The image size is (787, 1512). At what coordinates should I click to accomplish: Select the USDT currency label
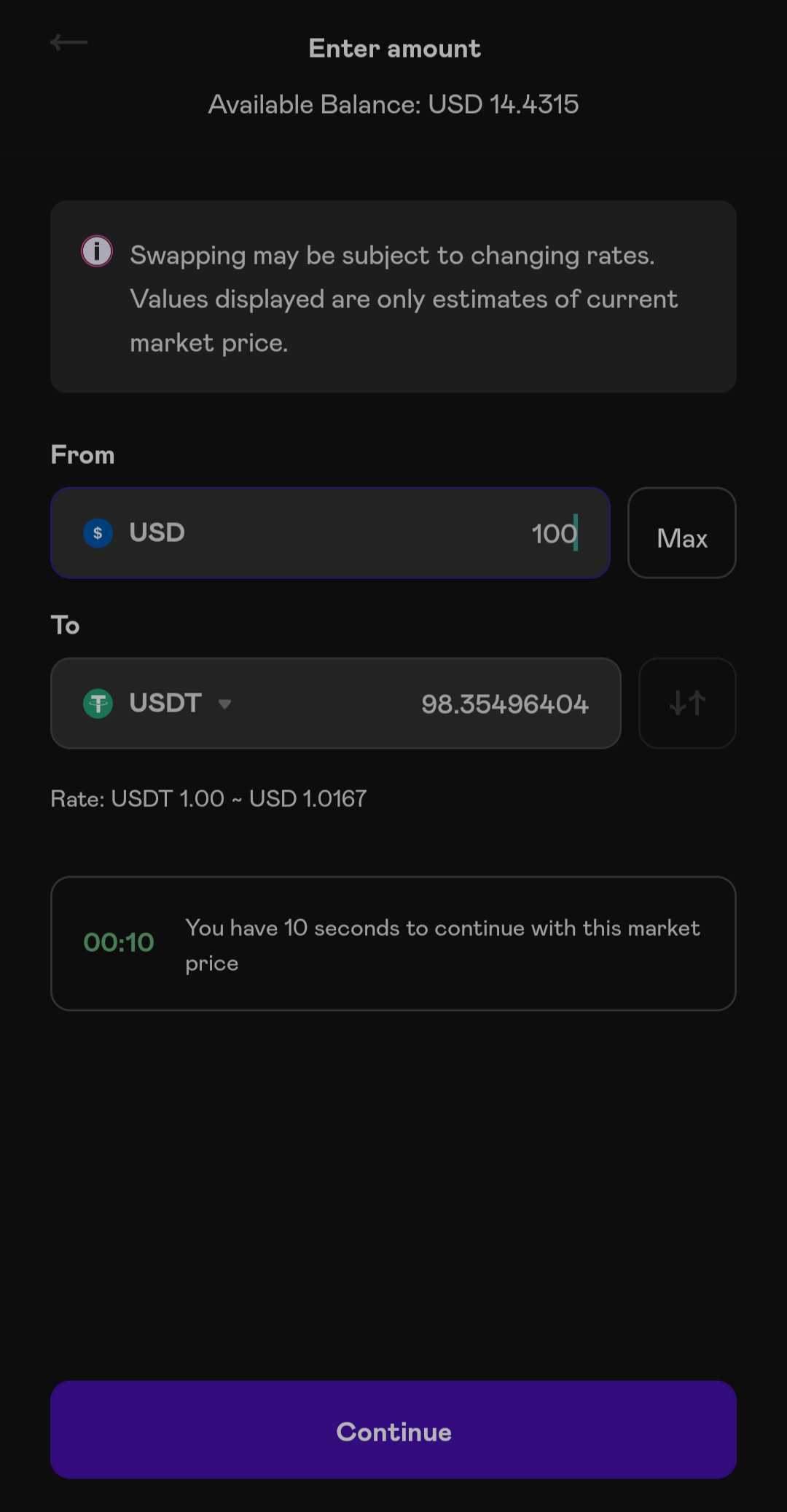[165, 703]
